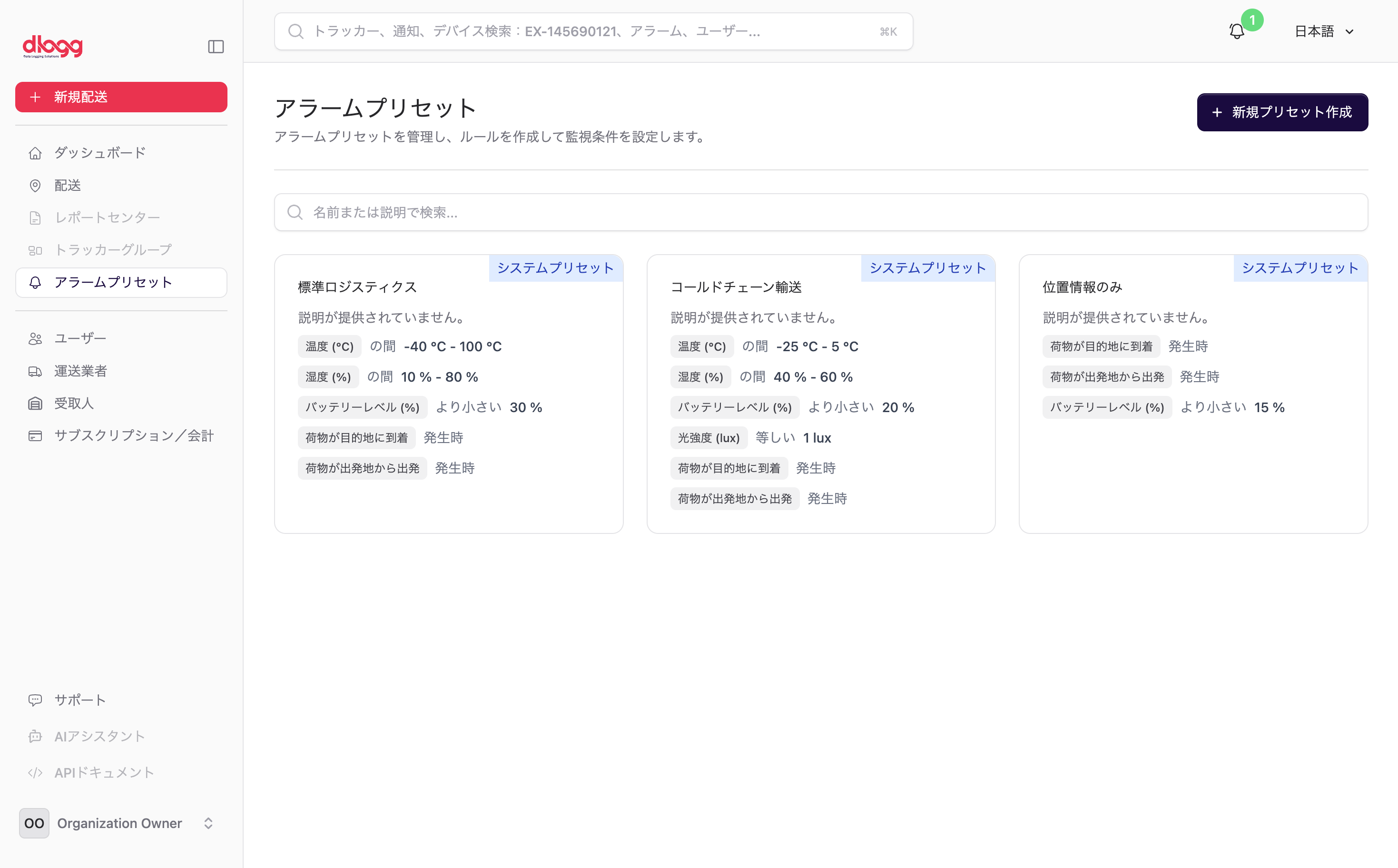Click the 配送 location pin icon
This screenshot has height=868, width=1398.
tap(35, 186)
